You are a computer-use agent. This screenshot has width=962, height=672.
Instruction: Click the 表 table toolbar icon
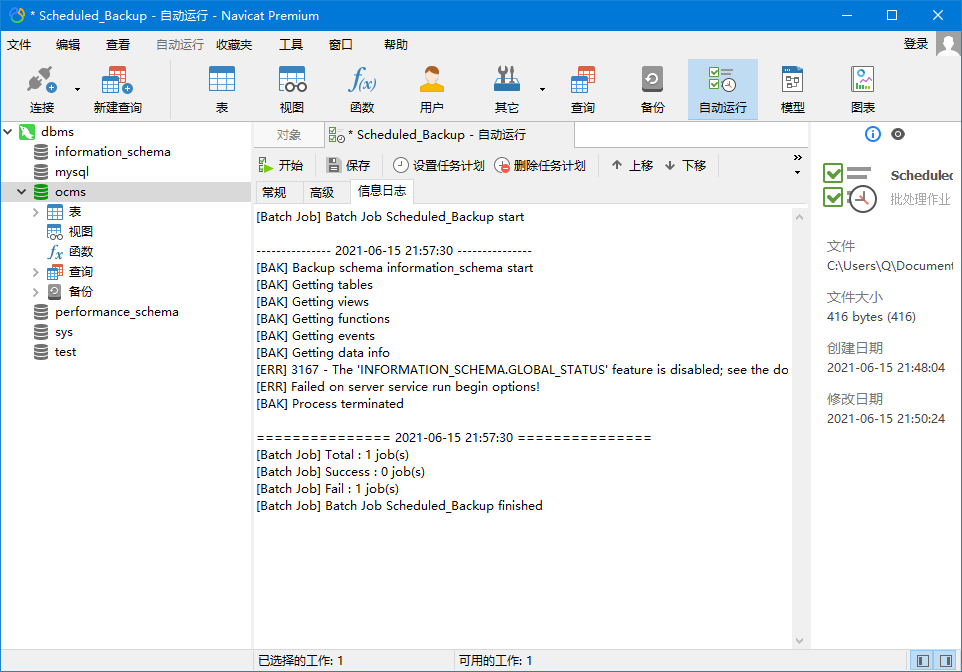coord(222,89)
